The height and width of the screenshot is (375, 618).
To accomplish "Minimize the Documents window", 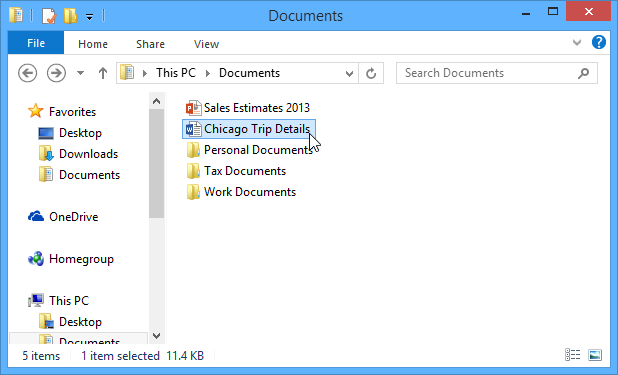I will [526, 14].
